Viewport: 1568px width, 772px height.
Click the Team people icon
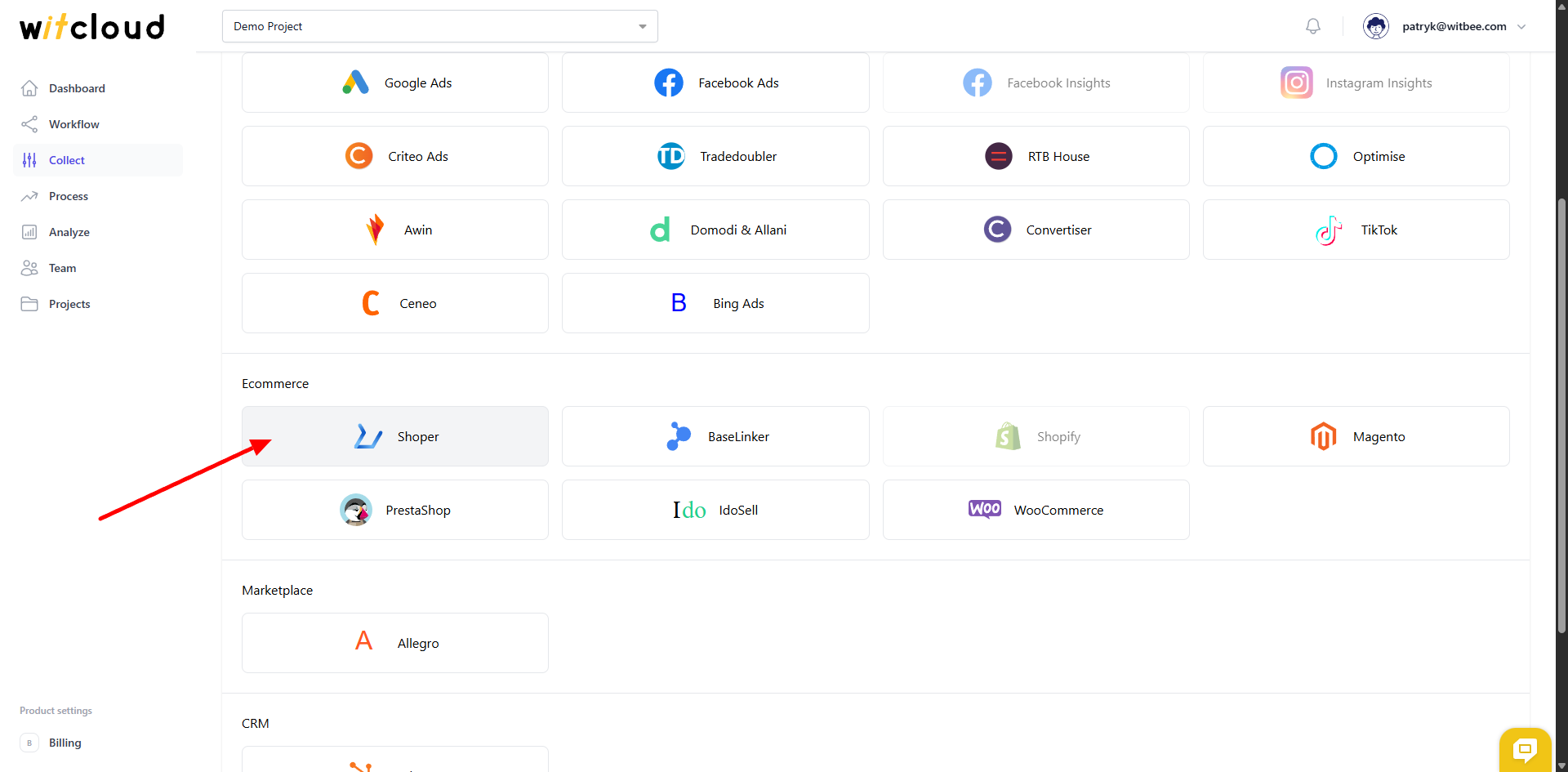point(29,268)
